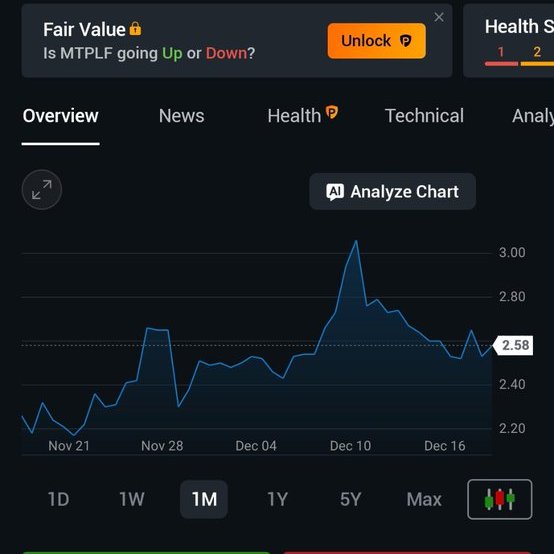
Task: Tap the green Up word in banner
Action: pyautogui.click(x=172, y=53)
